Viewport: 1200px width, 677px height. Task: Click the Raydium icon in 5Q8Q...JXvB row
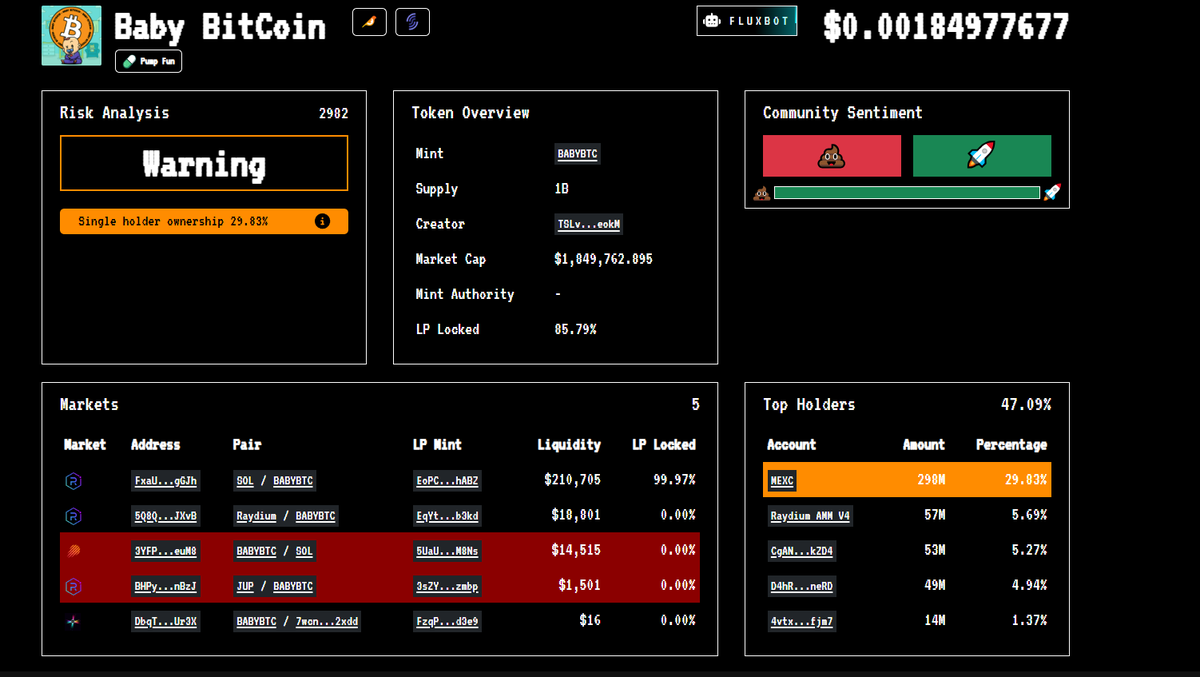coord(73,516)
